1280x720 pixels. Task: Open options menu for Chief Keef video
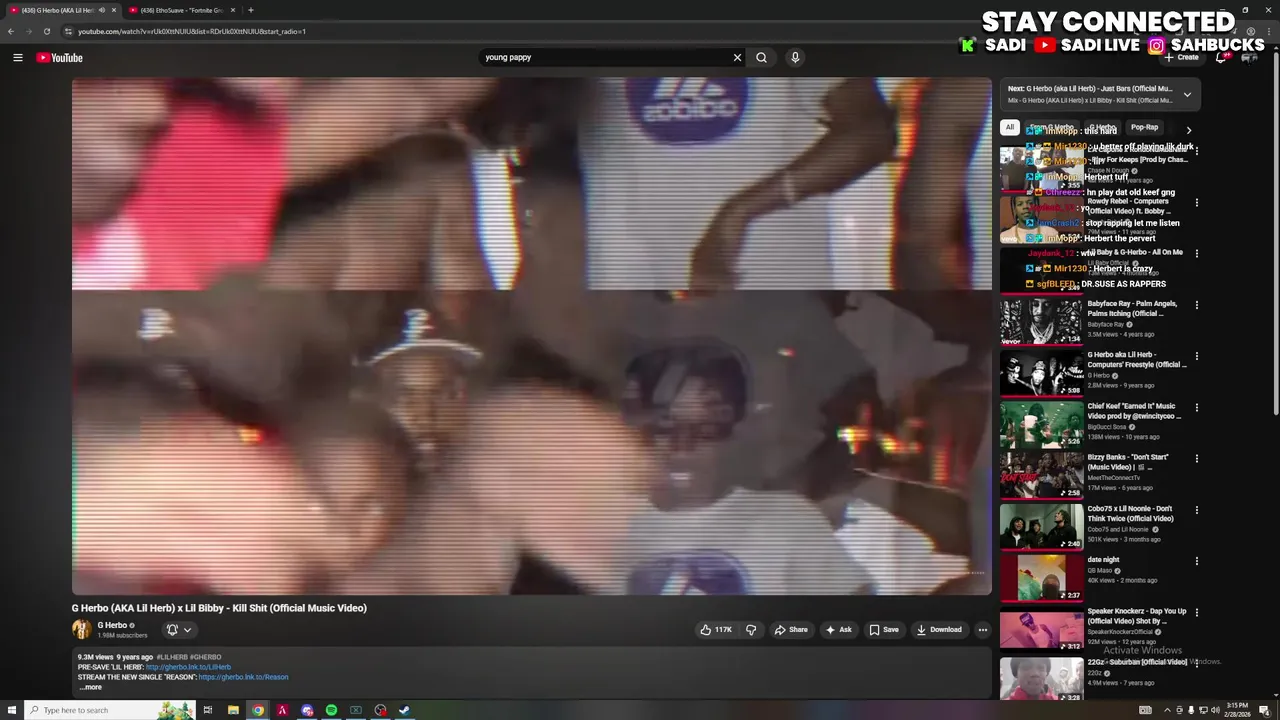[x=1196, y=408]
